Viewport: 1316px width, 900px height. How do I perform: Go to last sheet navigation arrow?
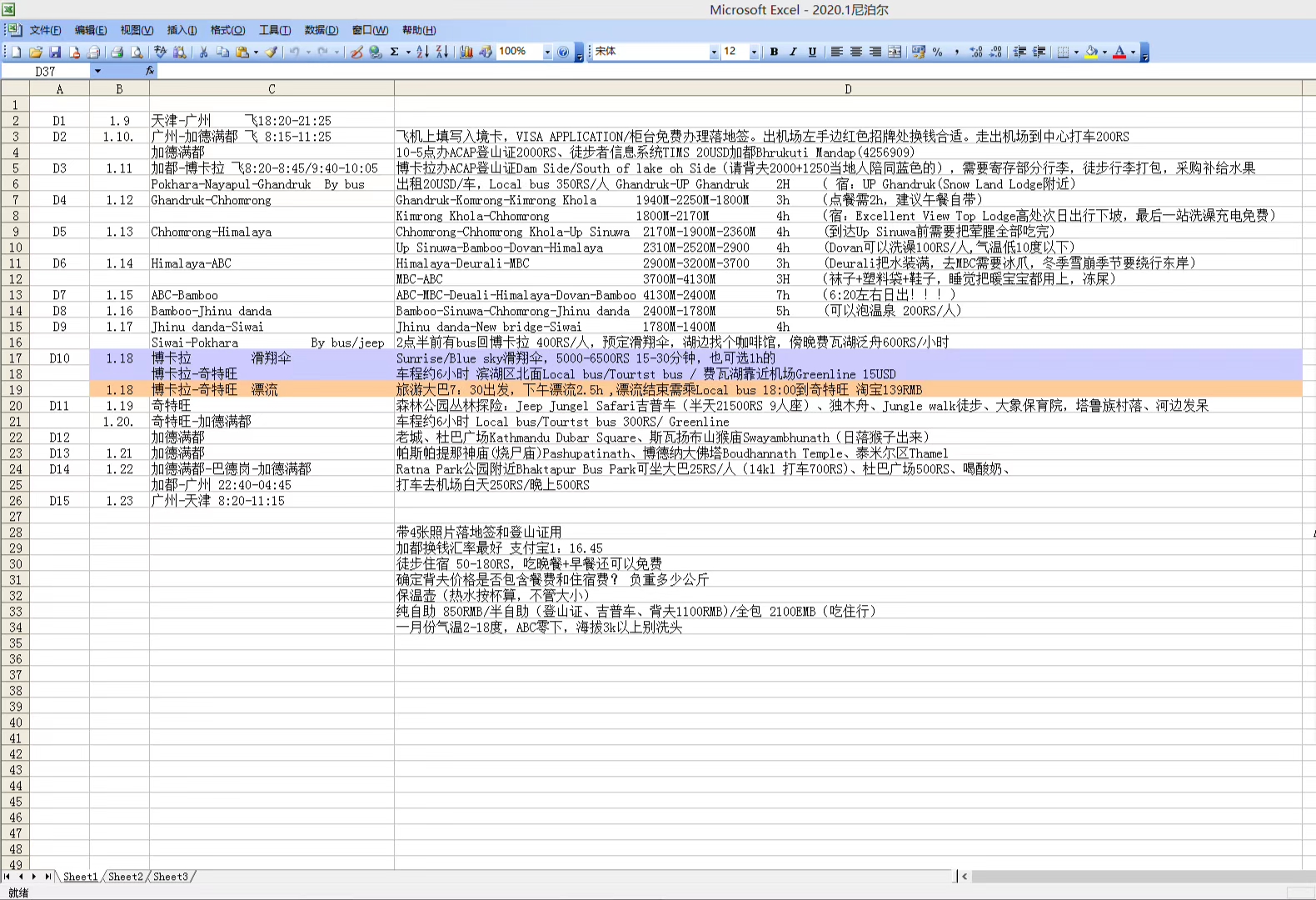pyautogui.click(x=47, y=877)
